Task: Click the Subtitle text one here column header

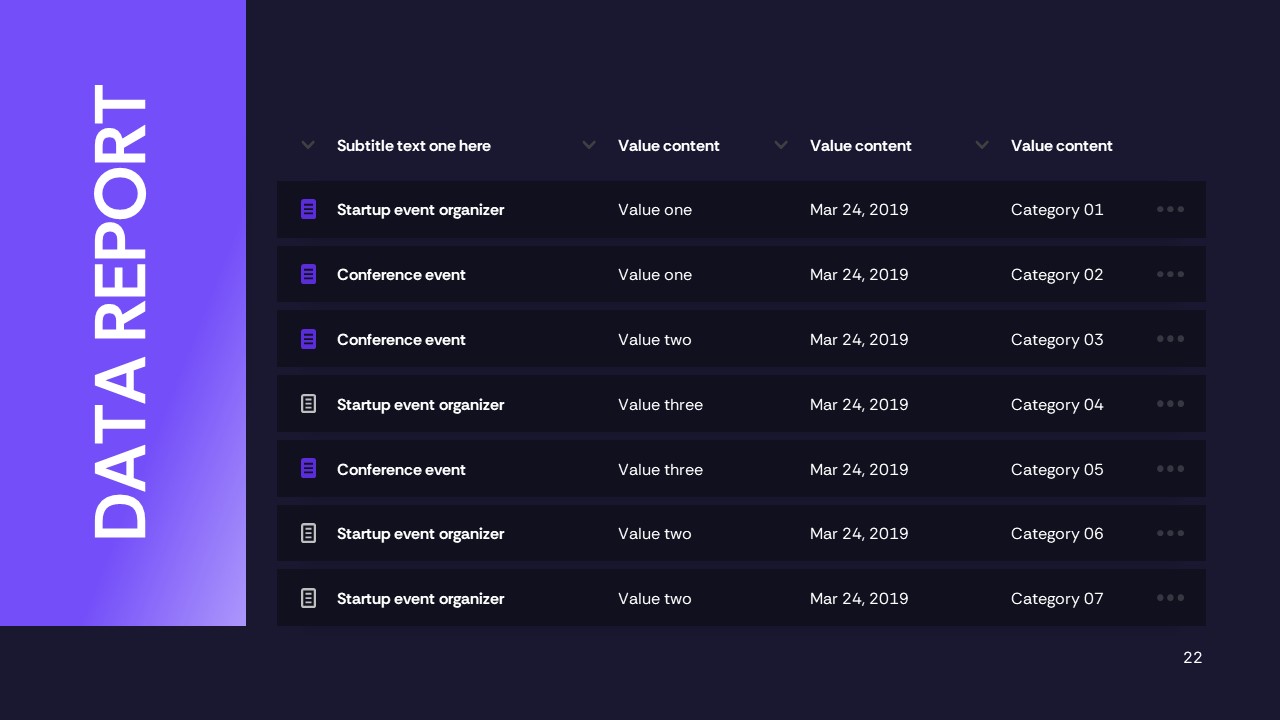Action: click(413, 146)
